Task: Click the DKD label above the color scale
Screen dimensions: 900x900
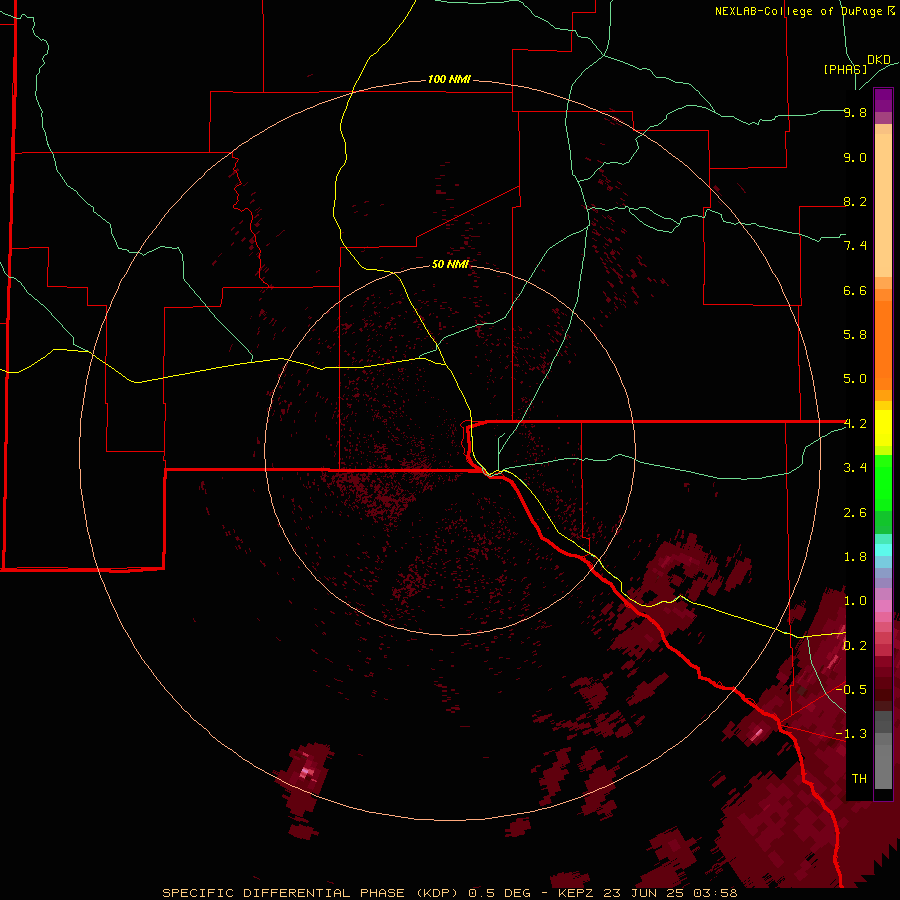Action: click(879, 60)
